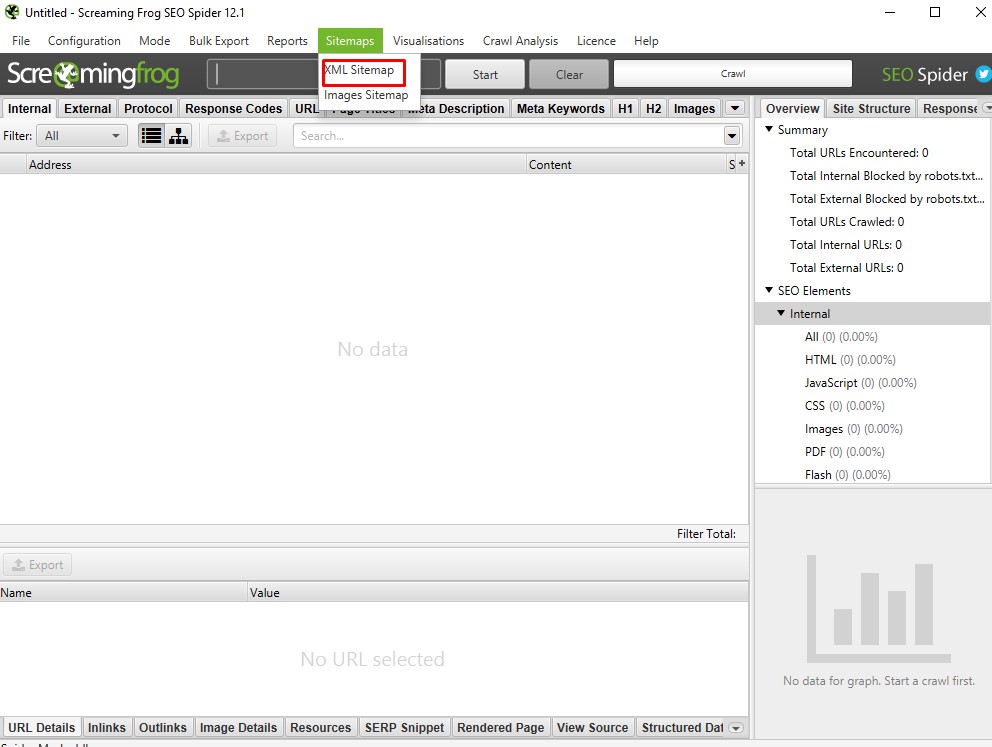Open the URL Details tab

(x=41, y=727)
